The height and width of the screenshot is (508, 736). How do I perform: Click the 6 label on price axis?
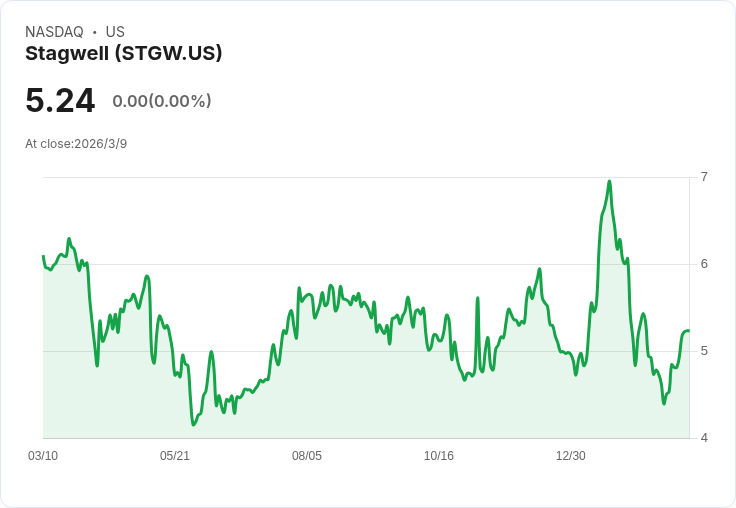point(704,264)
